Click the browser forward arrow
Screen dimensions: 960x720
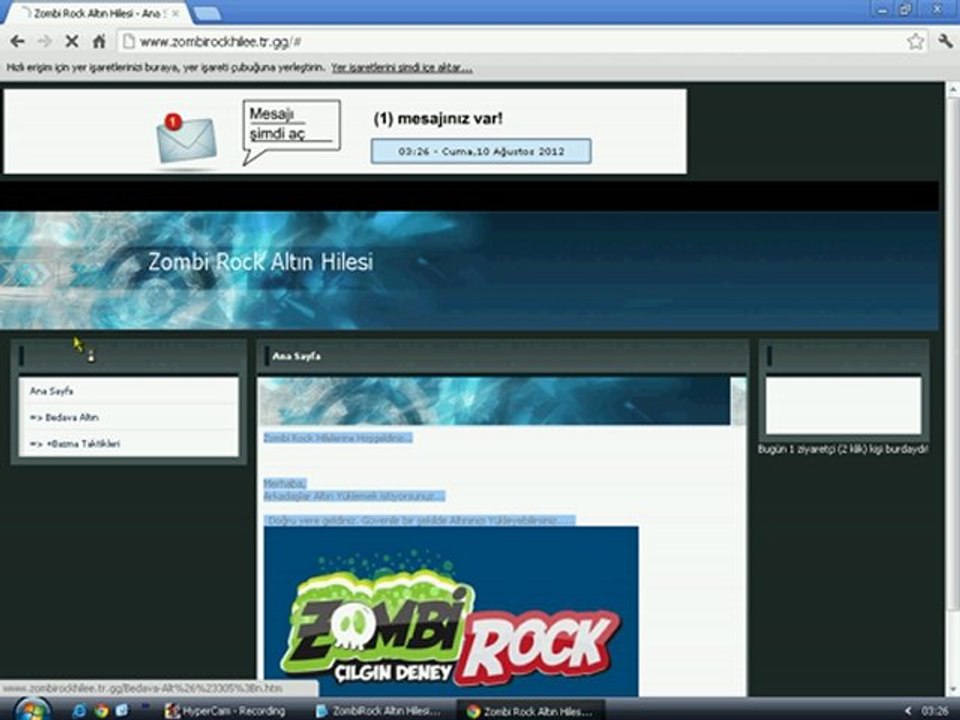(45, 42)
